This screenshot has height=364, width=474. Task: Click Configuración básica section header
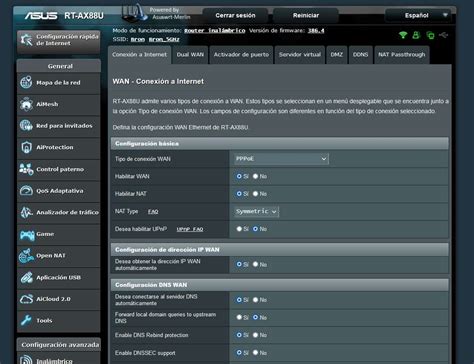(280, 143)
